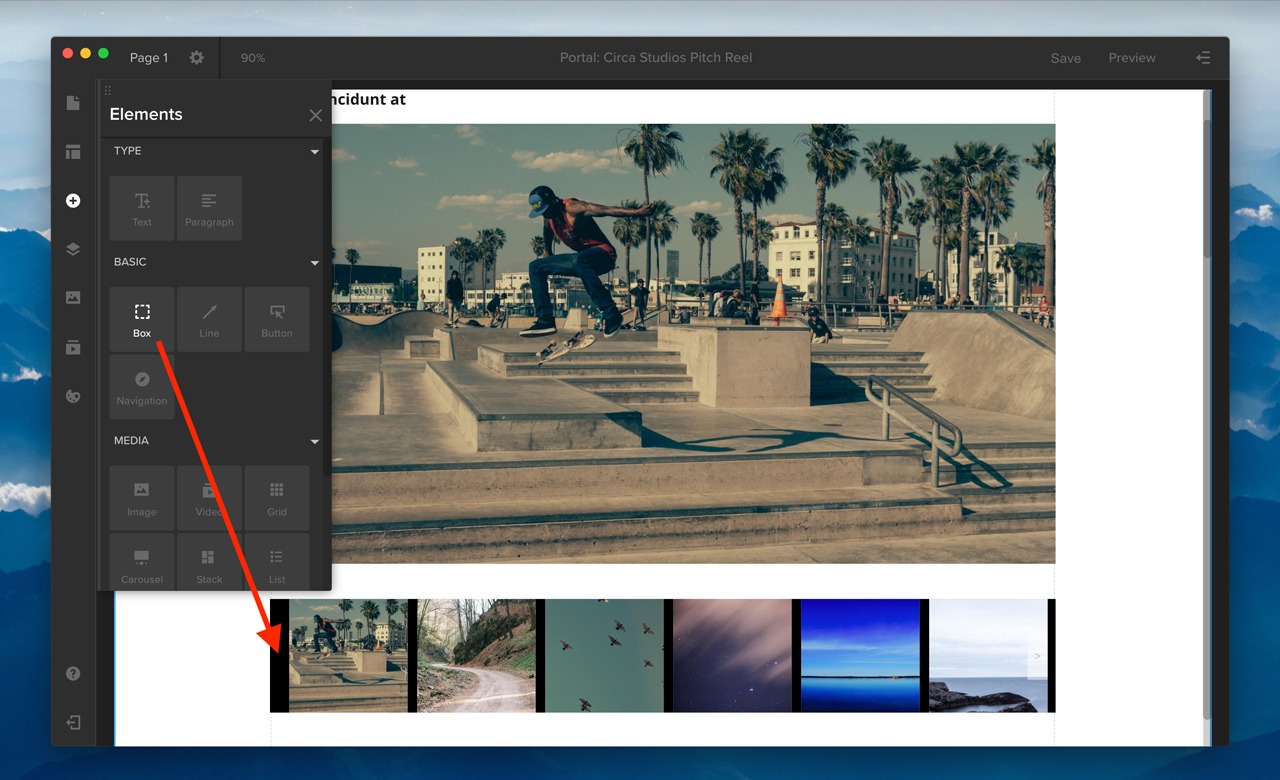The width and height of the screenshot is (1280, 780).
Task: Select the dirt road carousel thumbnail
Action: coord(476,656)
